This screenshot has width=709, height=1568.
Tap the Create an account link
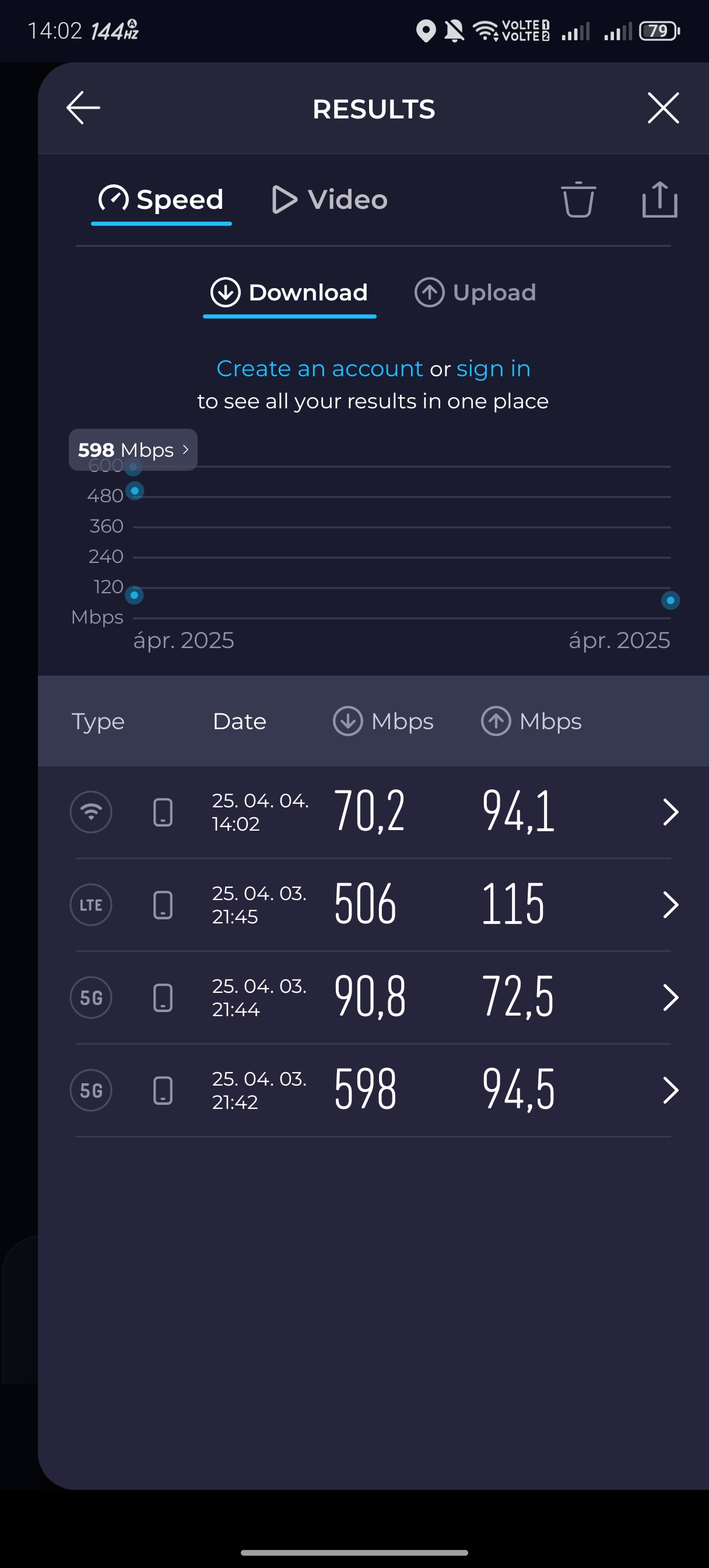[320, 368]
